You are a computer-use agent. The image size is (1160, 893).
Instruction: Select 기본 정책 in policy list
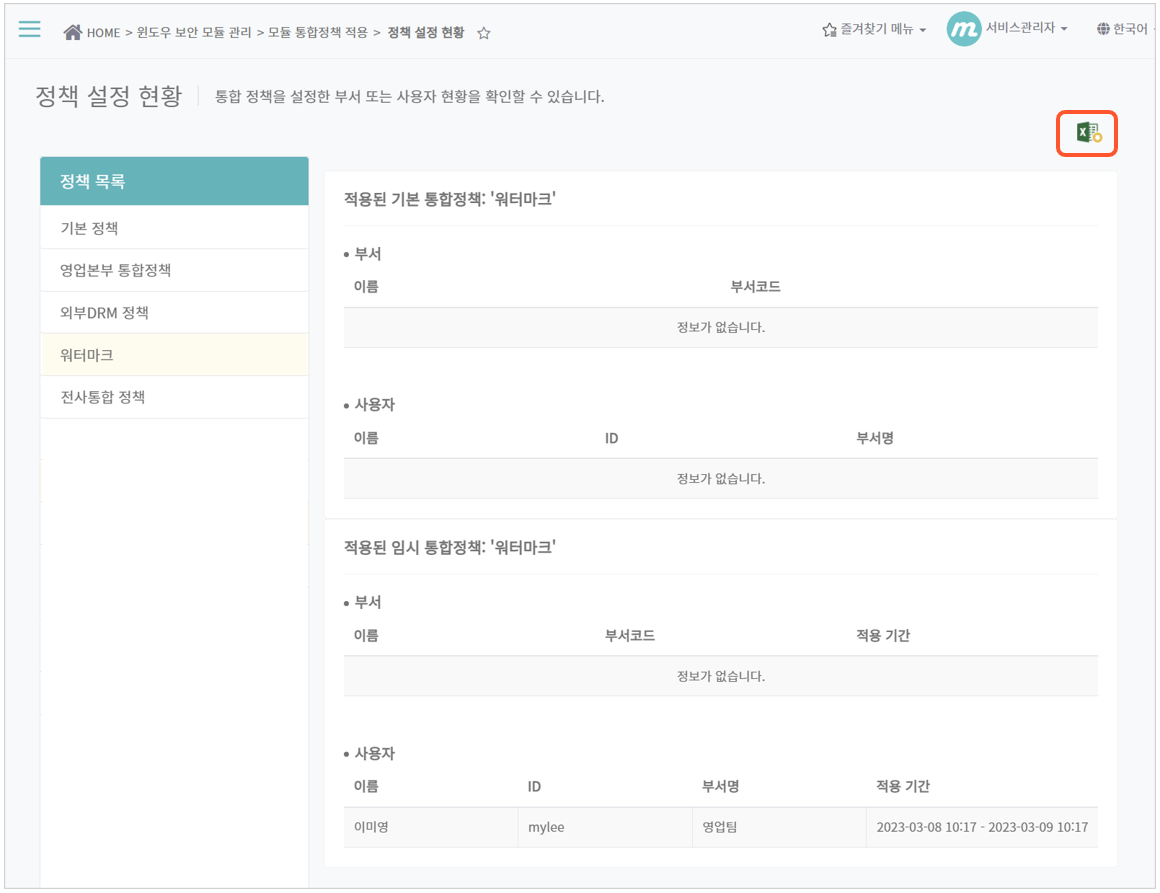coord(175,228)
